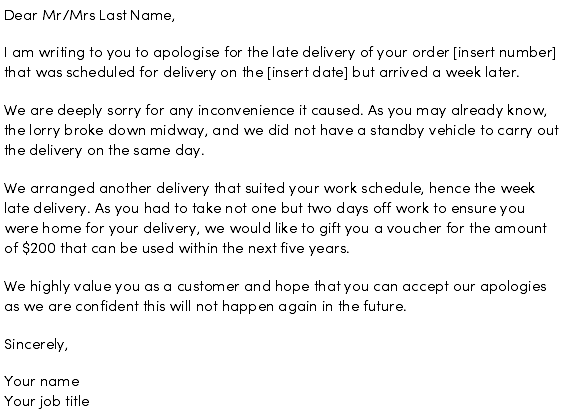Click the greeting 'Dear Mr/Mrs Last Name'
The height and width of the screenshot is (417, 565).
coord(89,16)
